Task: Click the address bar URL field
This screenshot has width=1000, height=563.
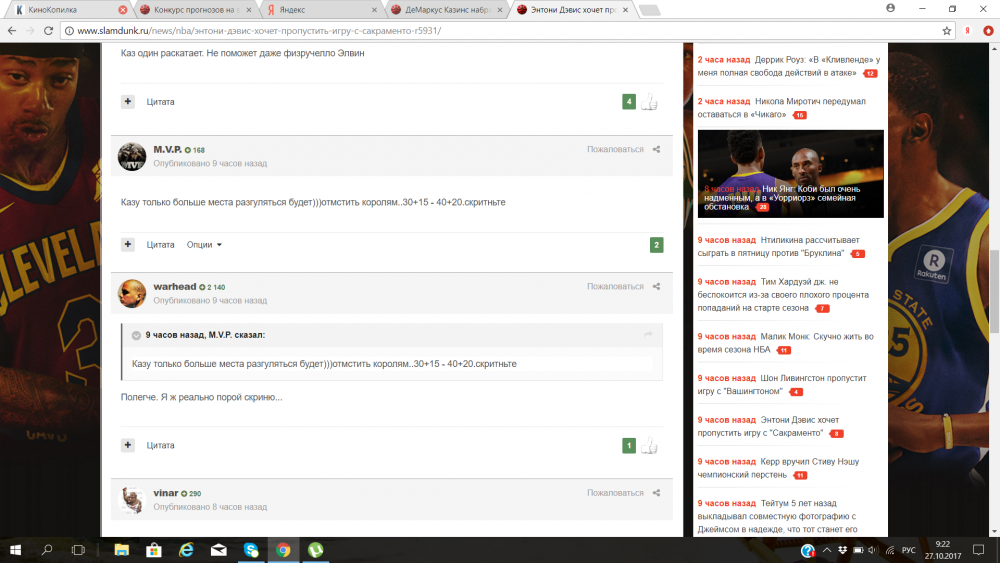Action: pyautogui.click(x=500, y=31)
